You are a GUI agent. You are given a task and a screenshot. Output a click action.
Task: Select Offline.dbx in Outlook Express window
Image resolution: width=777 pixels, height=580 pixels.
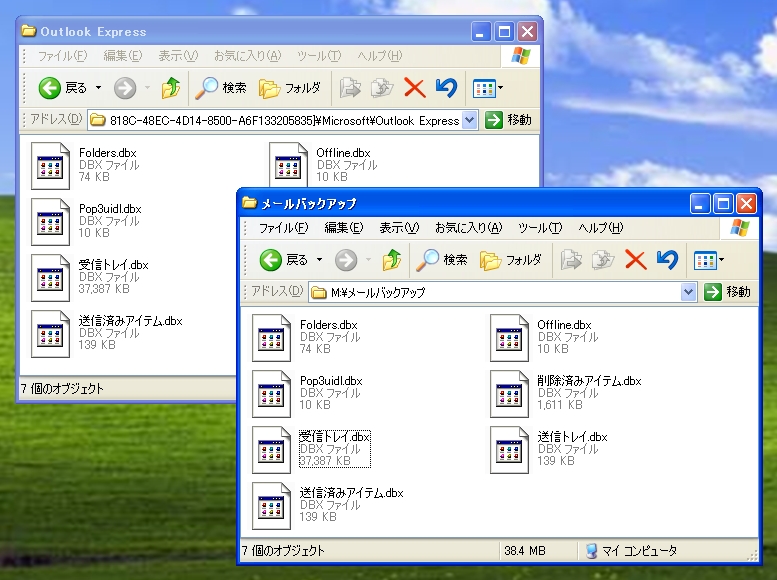[323, 165]
